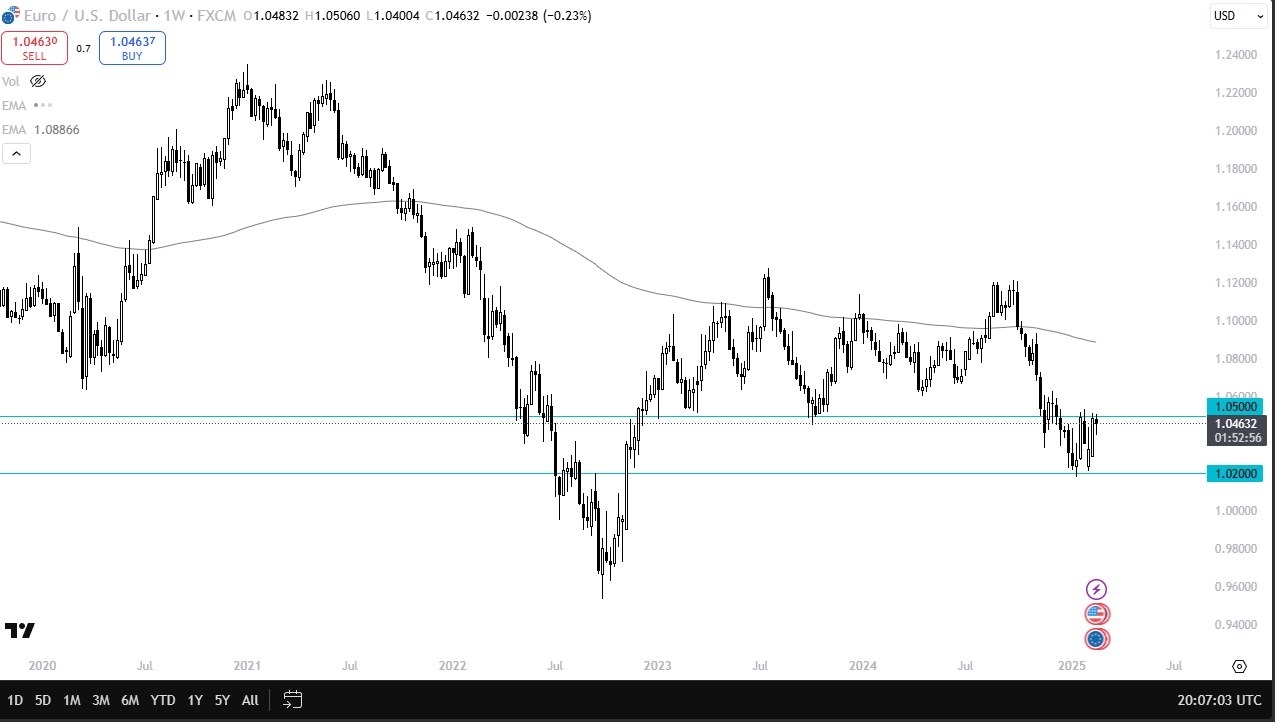Click the Vol indicator label
The width and height of the screenshot is (1275, 722).
11,81
